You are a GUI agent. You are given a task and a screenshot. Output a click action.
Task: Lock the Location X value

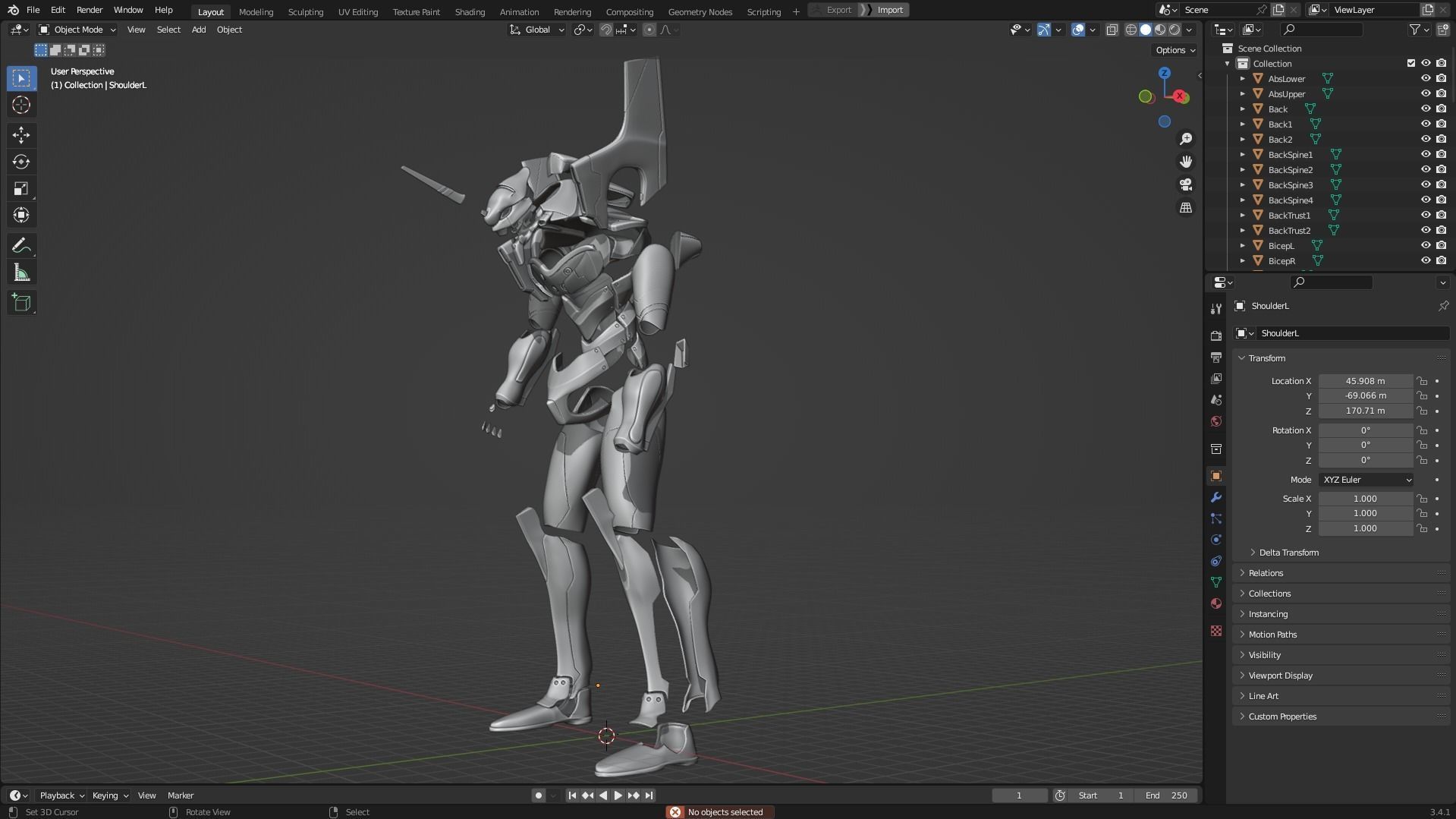(1422, 381)
